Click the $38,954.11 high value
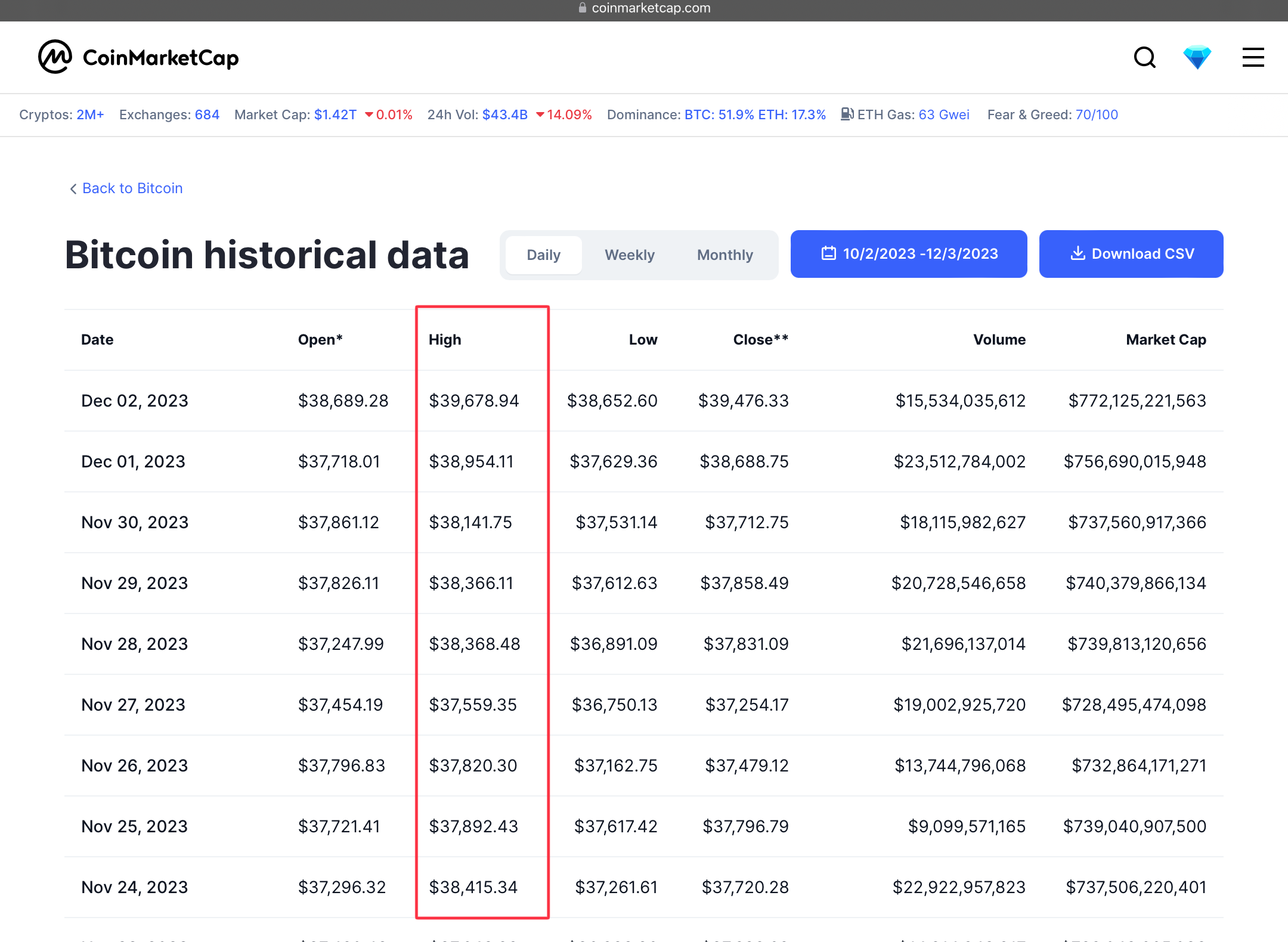1288x942 pixels. pyautogui.click(x=471, y=461)
